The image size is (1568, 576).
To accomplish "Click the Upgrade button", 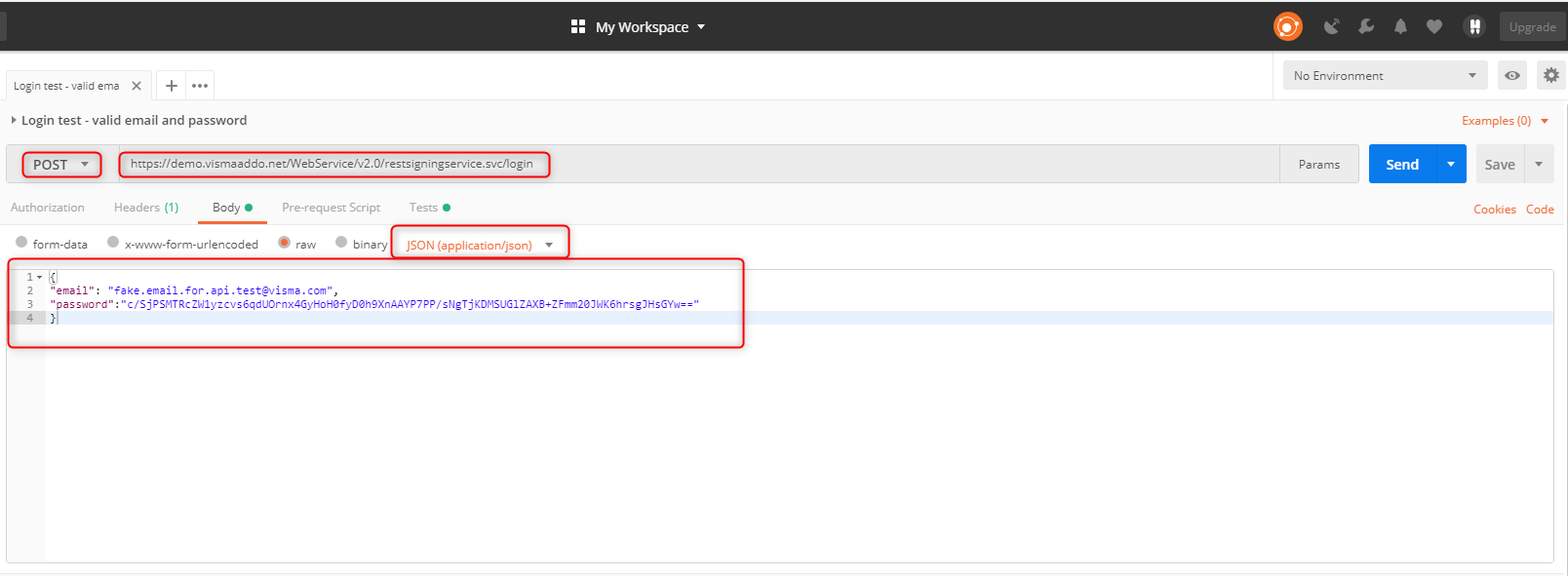I will [1532, 26].
